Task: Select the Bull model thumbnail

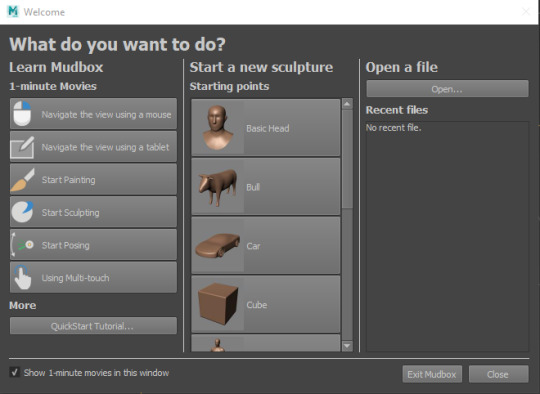Action: [x=217, y=187]
